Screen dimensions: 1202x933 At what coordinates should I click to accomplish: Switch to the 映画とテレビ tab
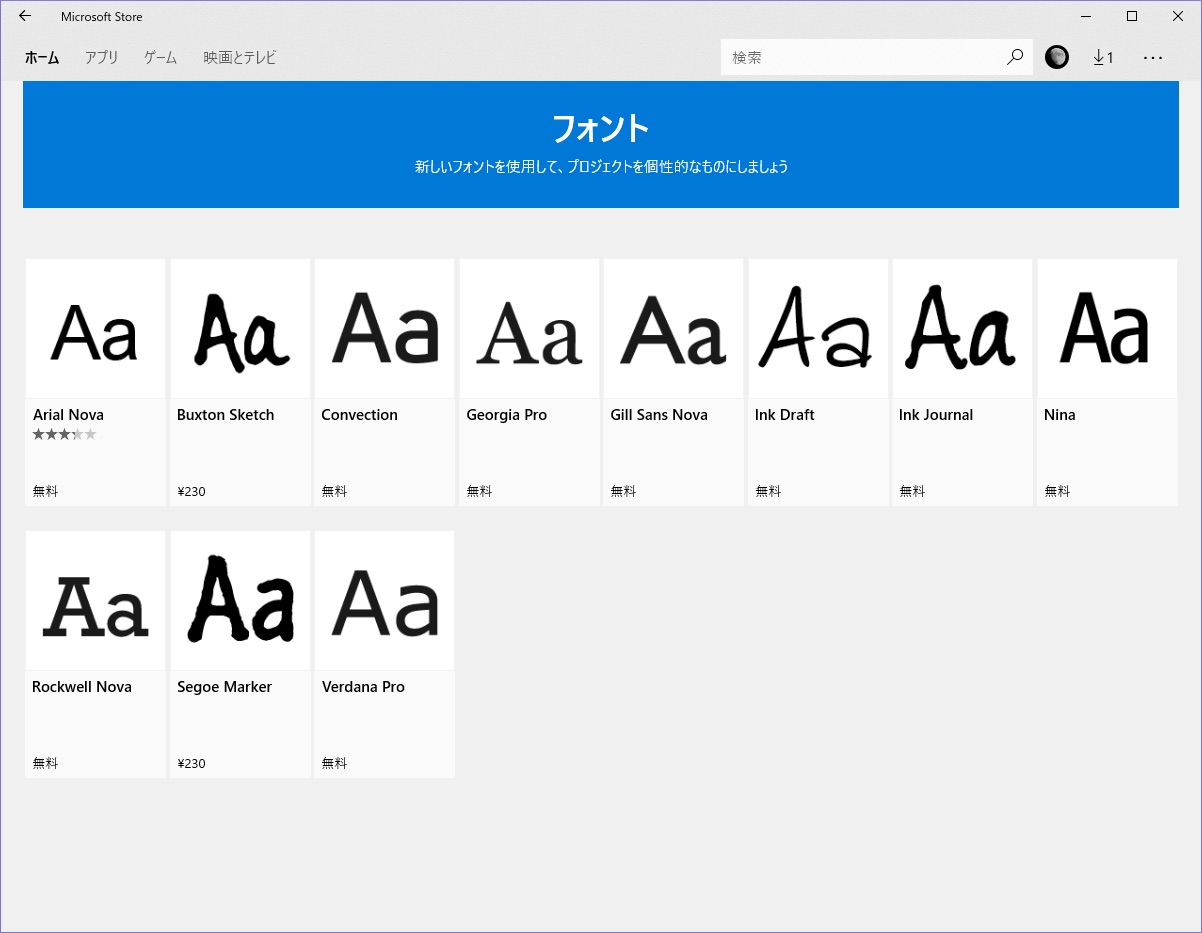click(x=240, y=58)
